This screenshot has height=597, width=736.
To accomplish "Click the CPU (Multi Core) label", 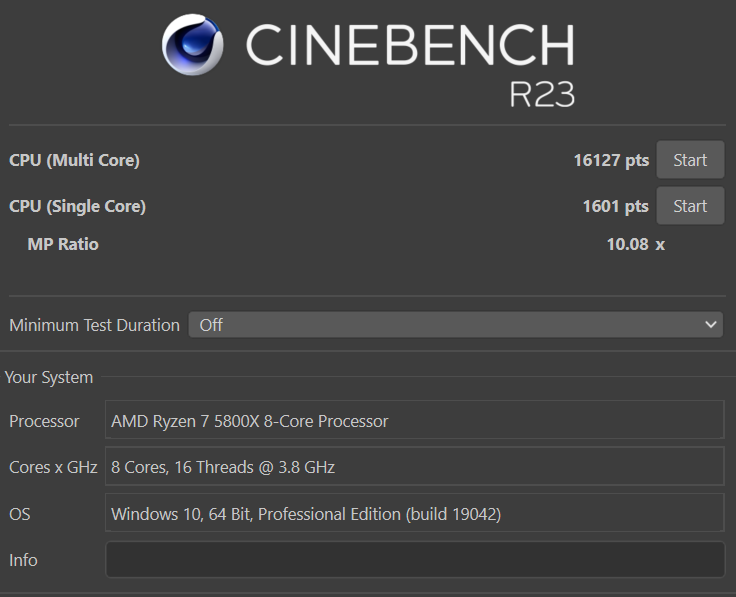I will (74, 161).
